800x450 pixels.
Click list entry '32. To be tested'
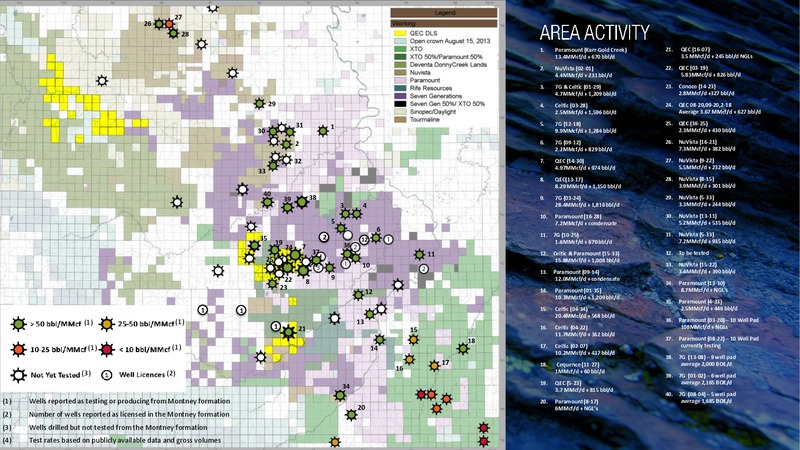coord(687,253)
